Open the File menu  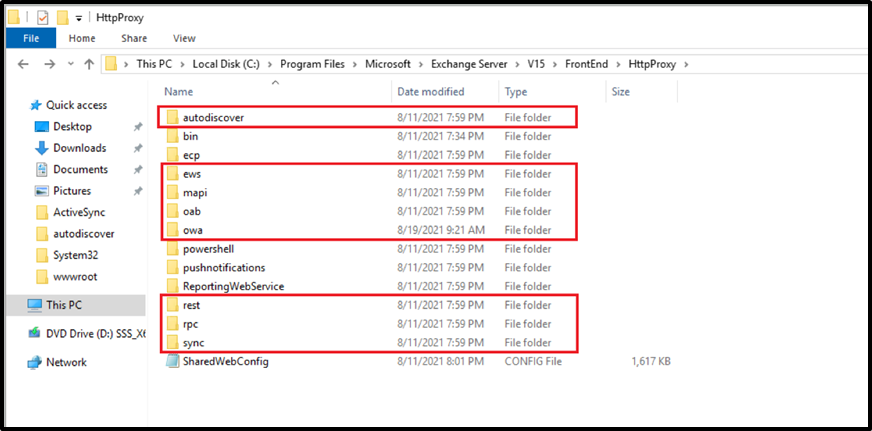[x=31, y=38]
